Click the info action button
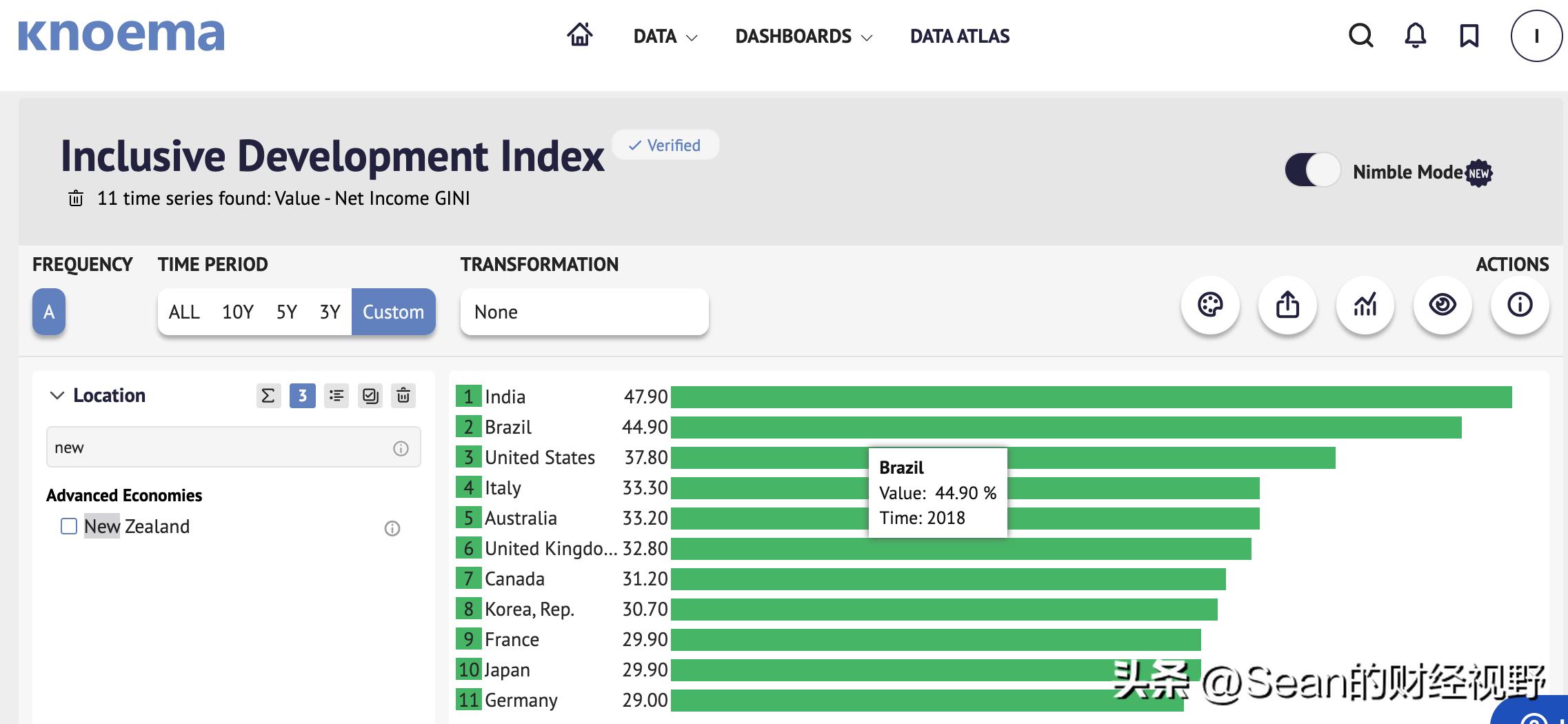The height and width of the screenshot is (724, 1568). coord(1520,305)
